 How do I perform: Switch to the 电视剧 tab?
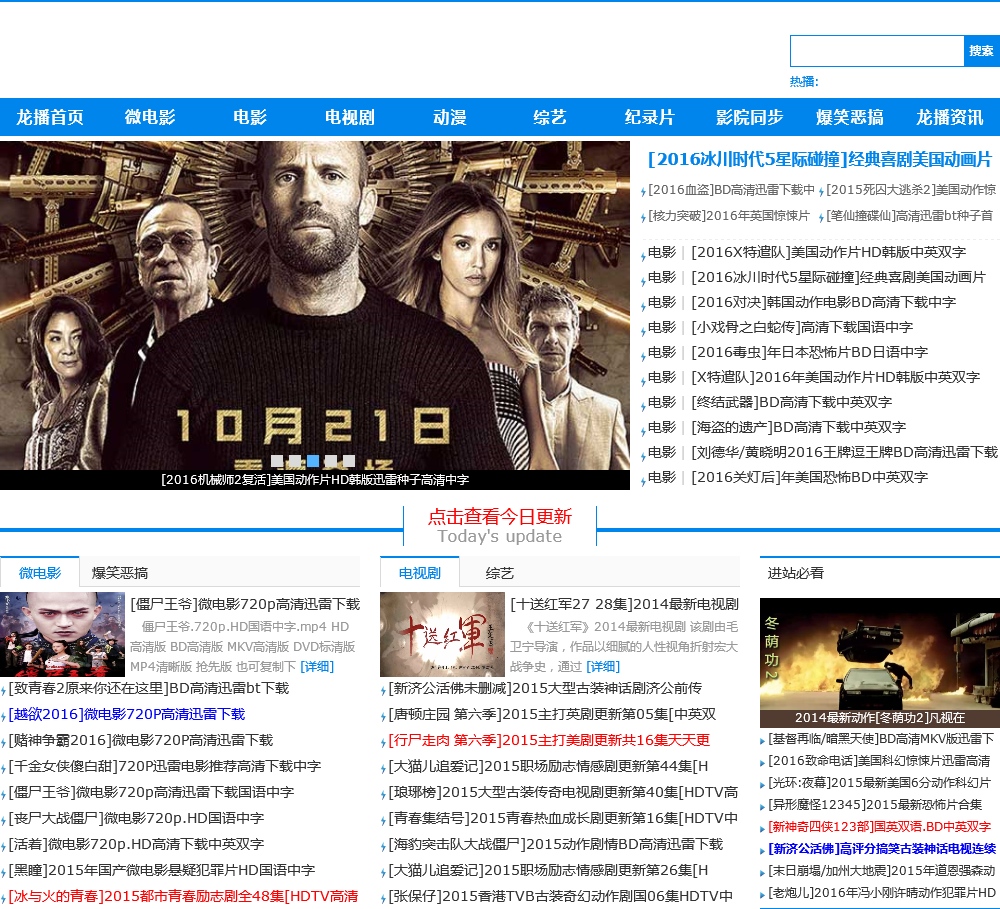coord(419,573)
